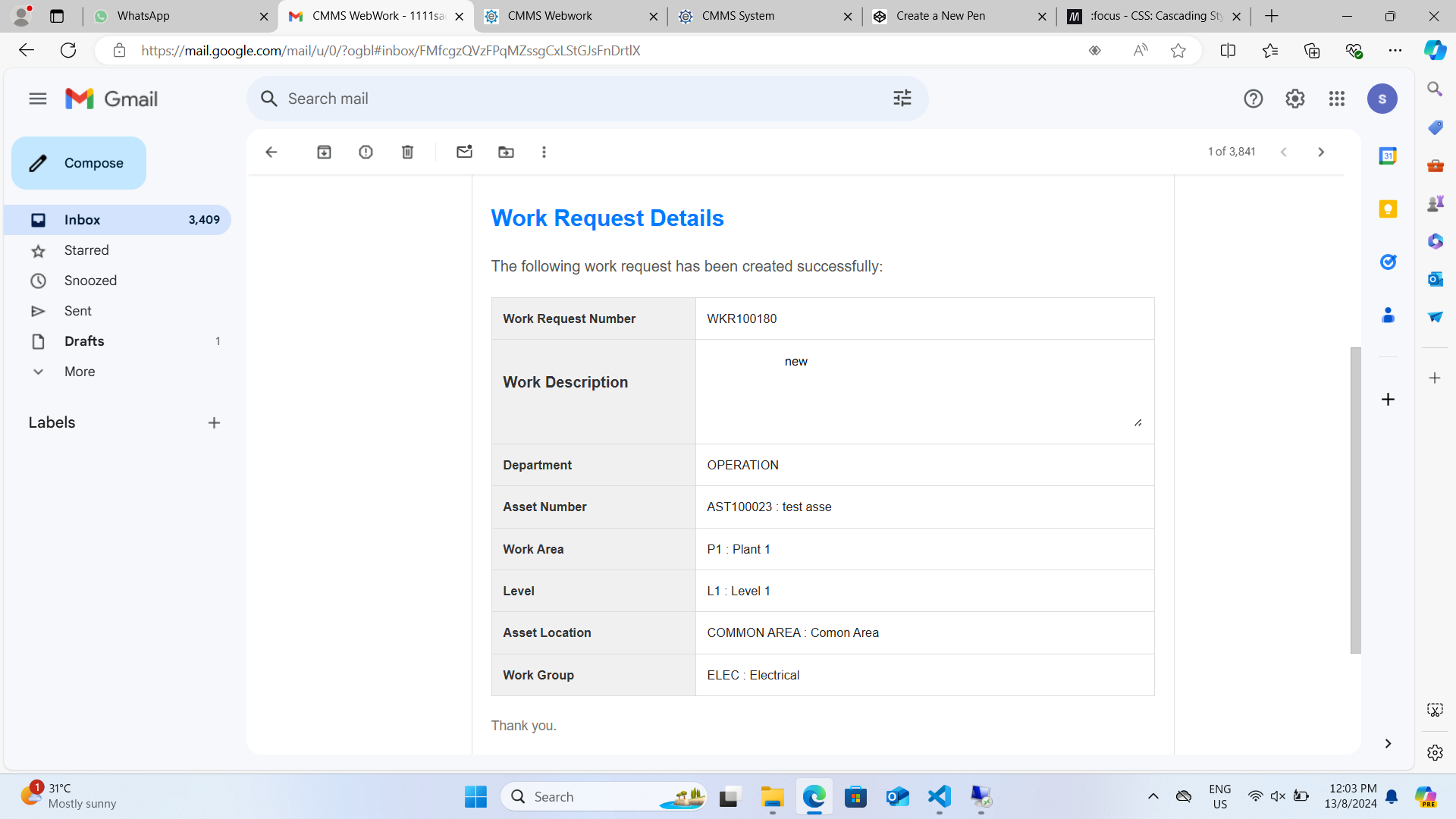Click the Search mail field
1456x819 pixels.
point(576,99)
